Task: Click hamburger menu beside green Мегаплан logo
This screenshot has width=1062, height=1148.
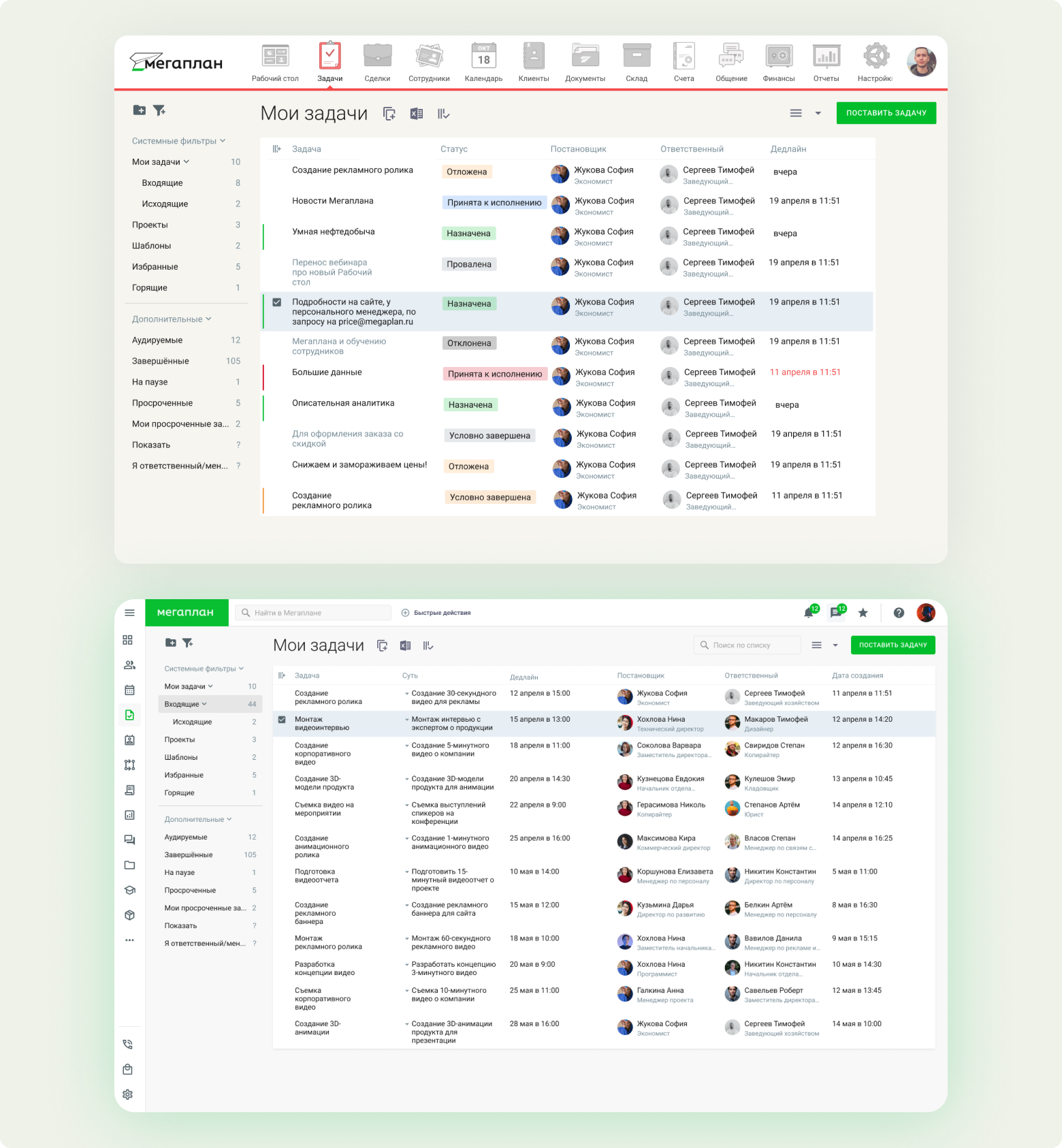Action: click(x=129, y=613)
